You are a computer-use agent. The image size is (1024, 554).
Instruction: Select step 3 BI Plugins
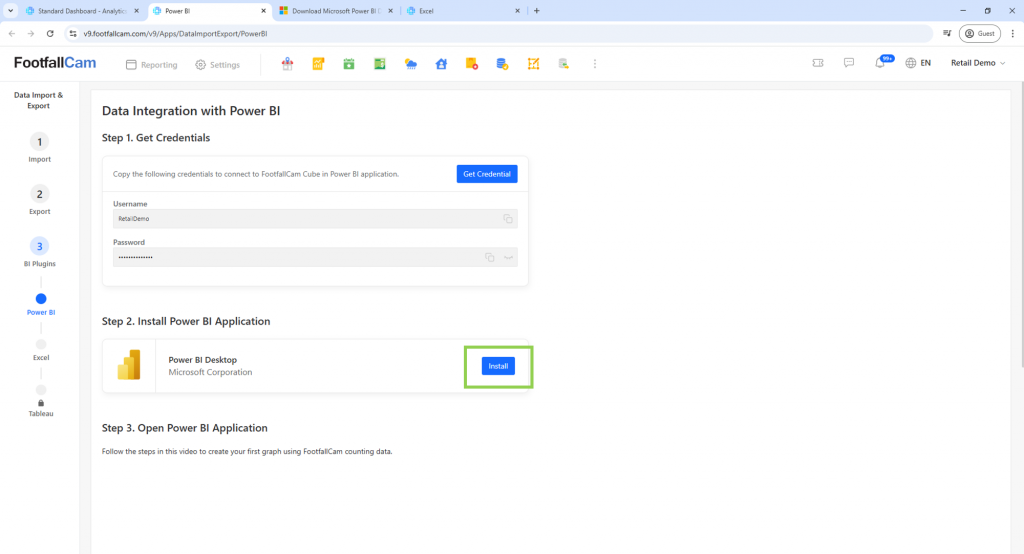click(x=39, y=252)
